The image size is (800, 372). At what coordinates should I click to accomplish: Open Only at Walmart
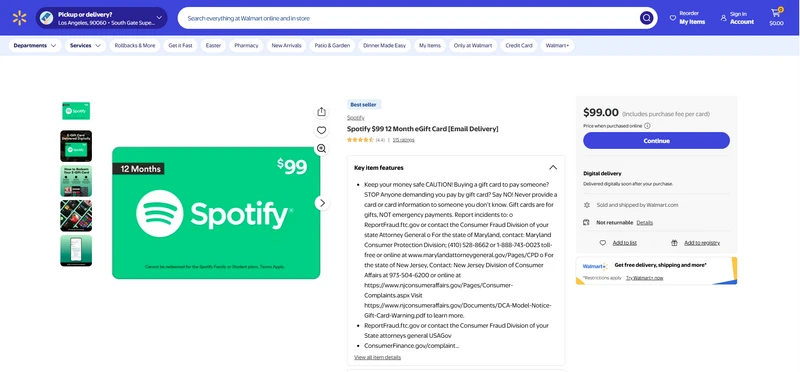[473, 45]
